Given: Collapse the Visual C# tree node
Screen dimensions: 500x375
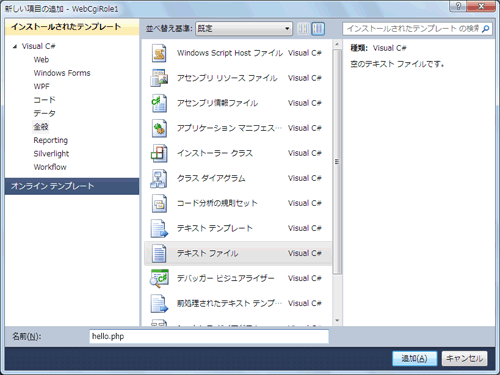Looking at the screenshot, I should 15,47.
